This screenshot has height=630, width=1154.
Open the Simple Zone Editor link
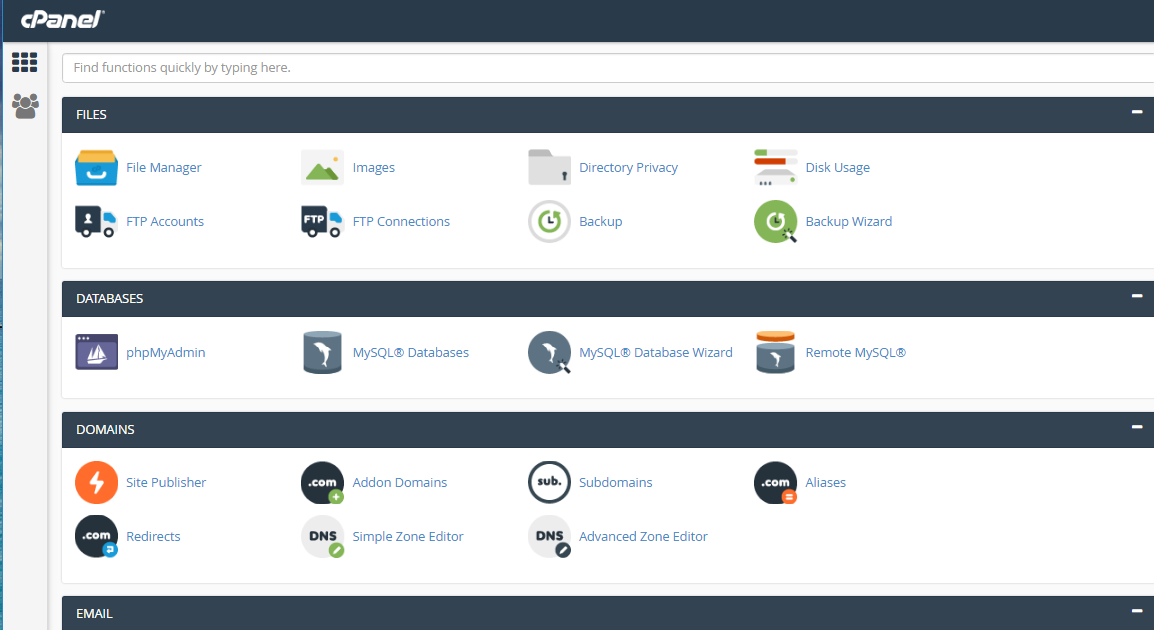408,537
